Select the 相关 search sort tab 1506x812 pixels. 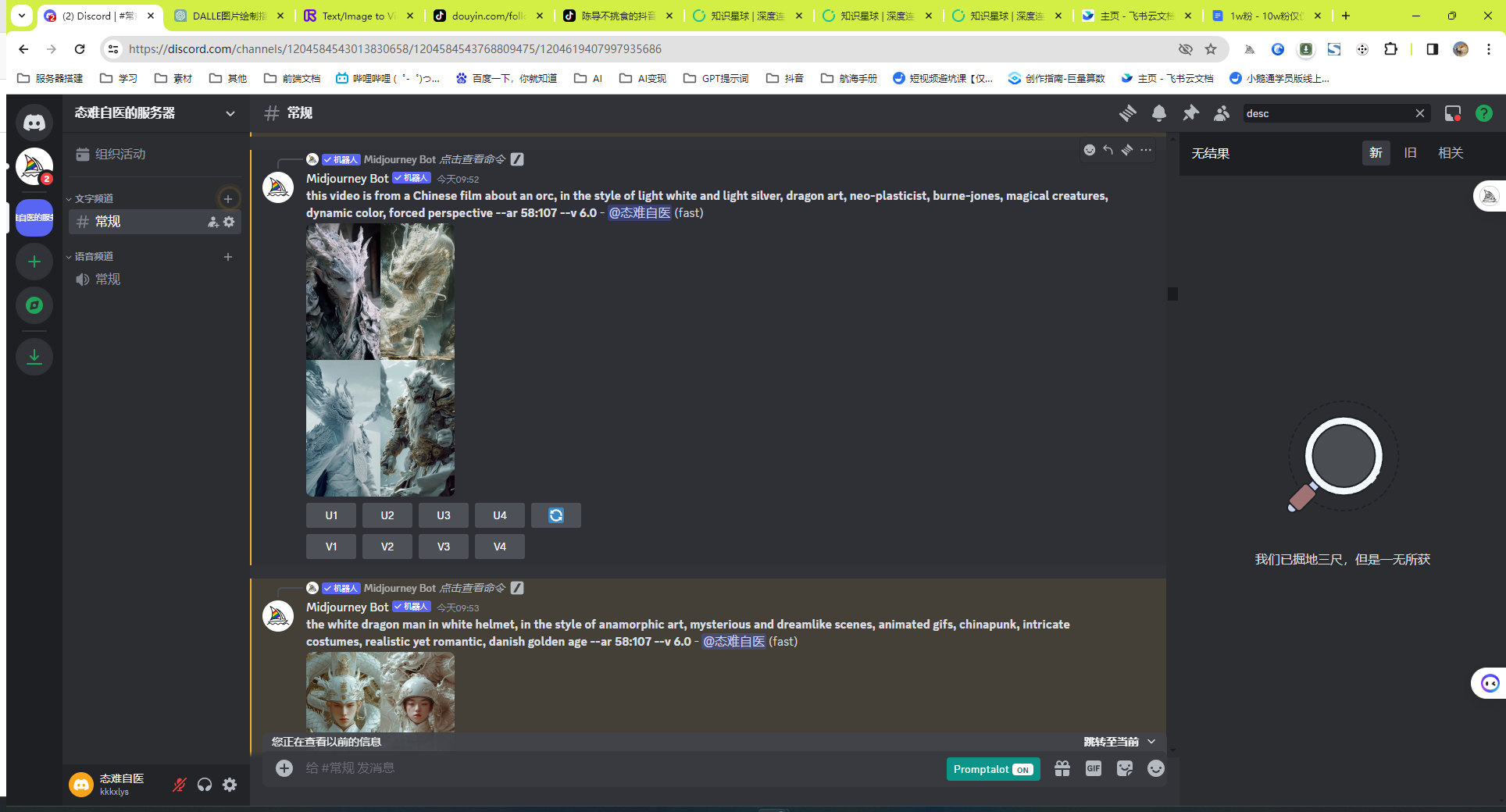[1451, 153]
